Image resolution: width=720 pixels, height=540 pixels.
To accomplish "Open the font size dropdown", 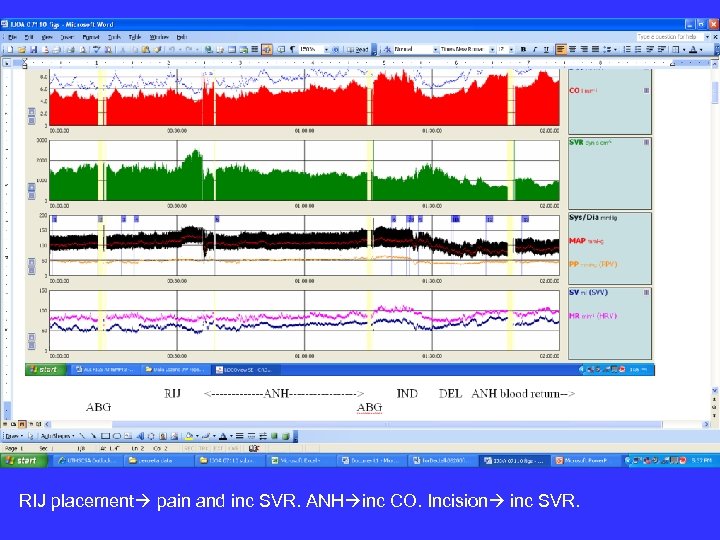I will click(511, 49).
